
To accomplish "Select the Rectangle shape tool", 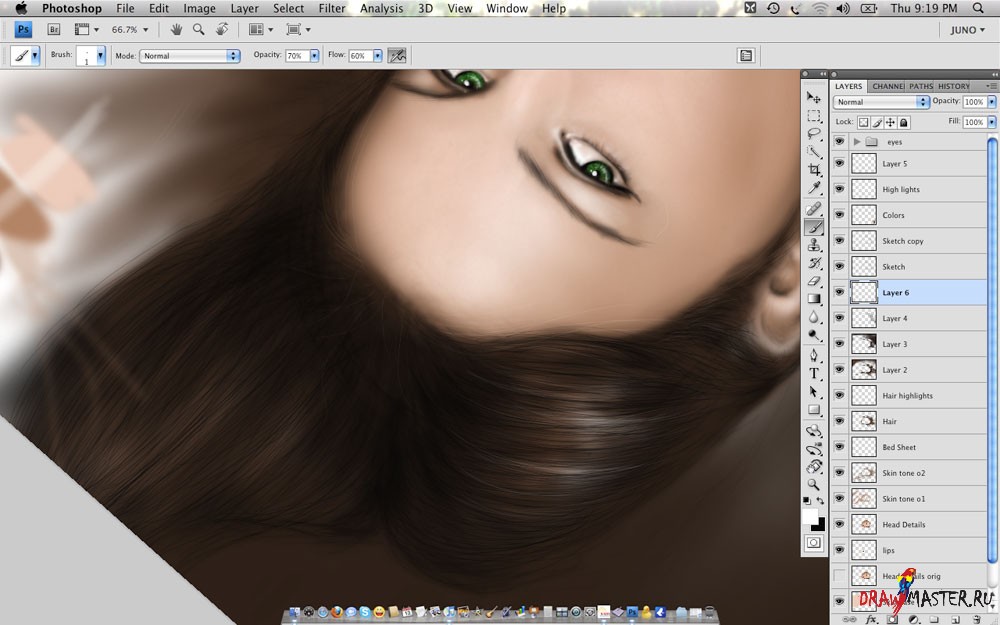I will pyautogui.click(x=814, y=409).
